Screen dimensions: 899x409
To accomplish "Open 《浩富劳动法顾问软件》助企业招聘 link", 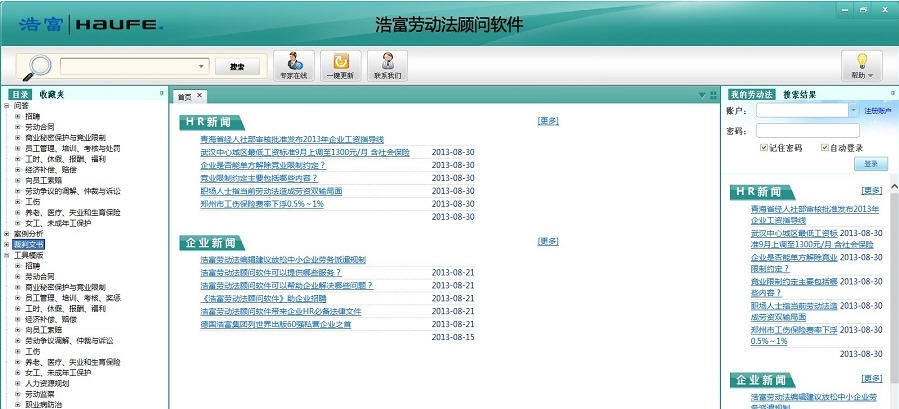I will pyautogui.click(x=263, y=299).
